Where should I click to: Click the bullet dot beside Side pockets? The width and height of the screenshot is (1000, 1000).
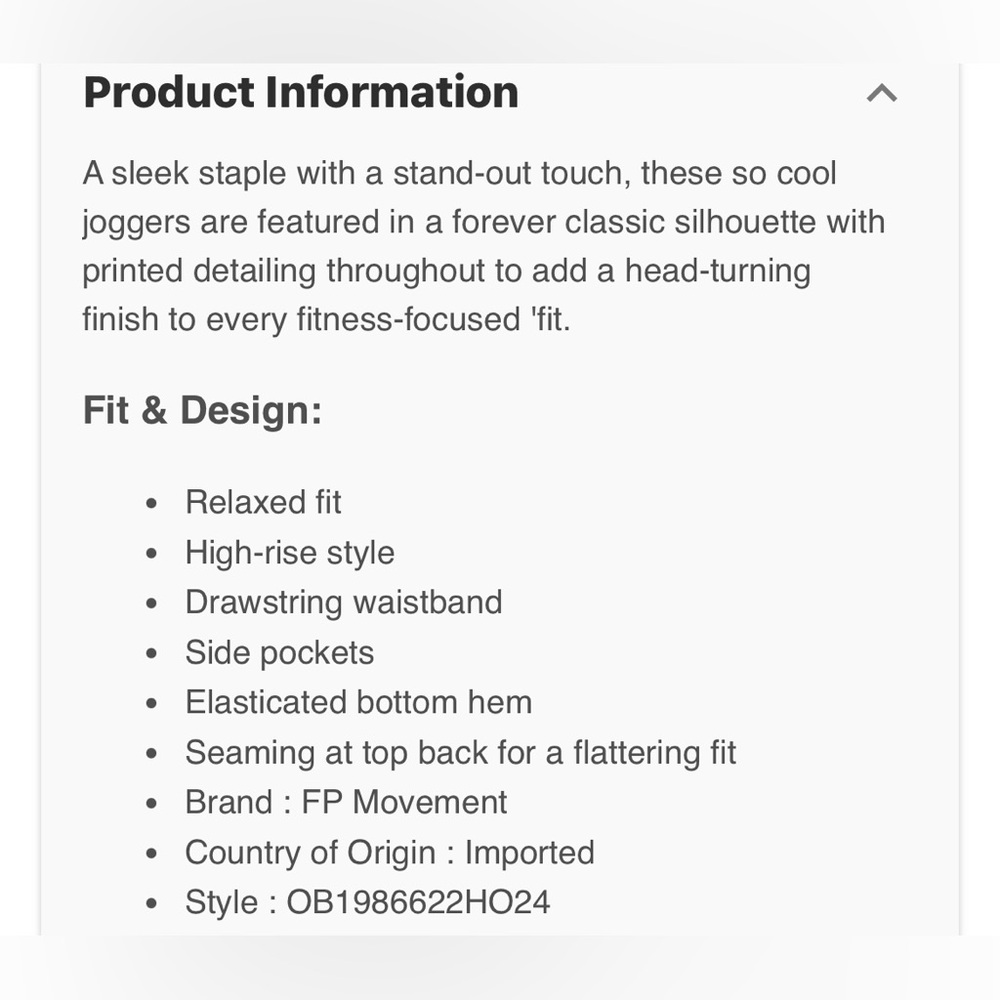(151, 654)
